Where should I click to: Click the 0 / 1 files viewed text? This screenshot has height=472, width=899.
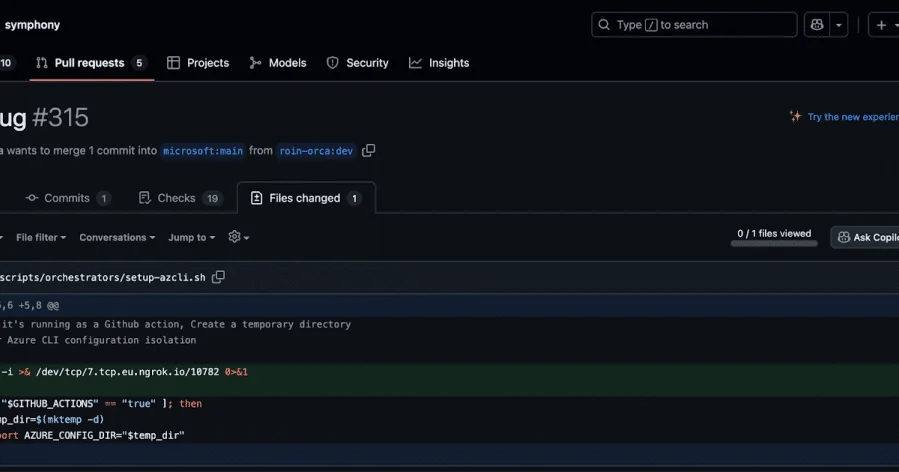pyautogui.click(x=774, y=233)
